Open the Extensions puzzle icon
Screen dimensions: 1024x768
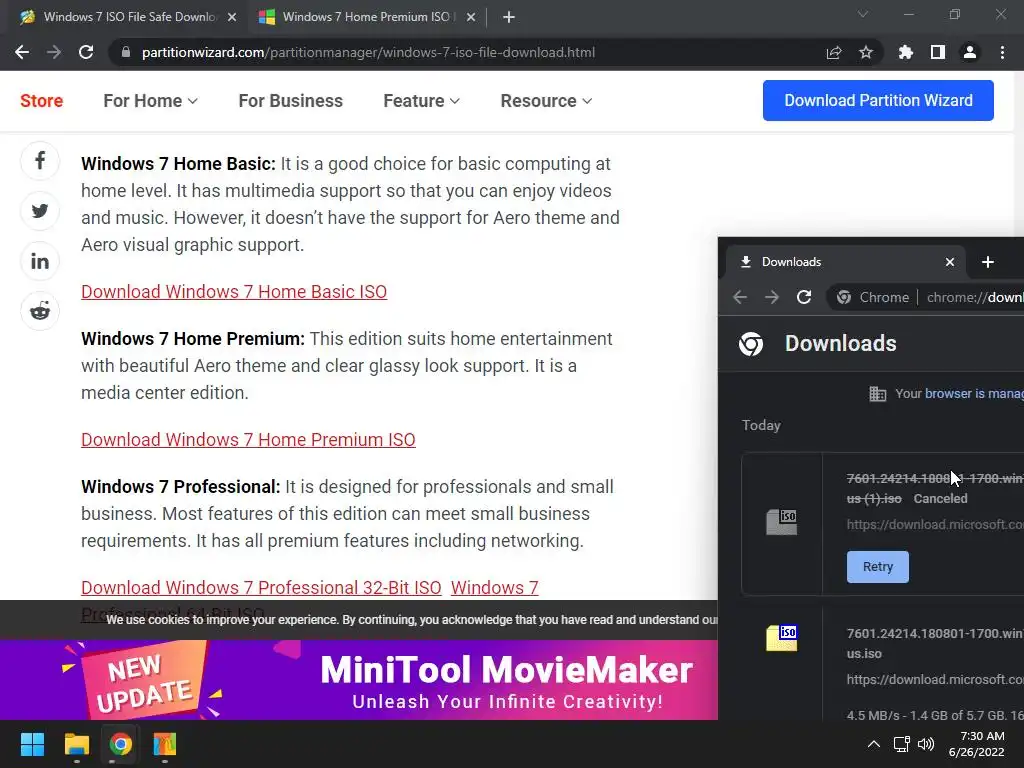click(x=905, y=52)
